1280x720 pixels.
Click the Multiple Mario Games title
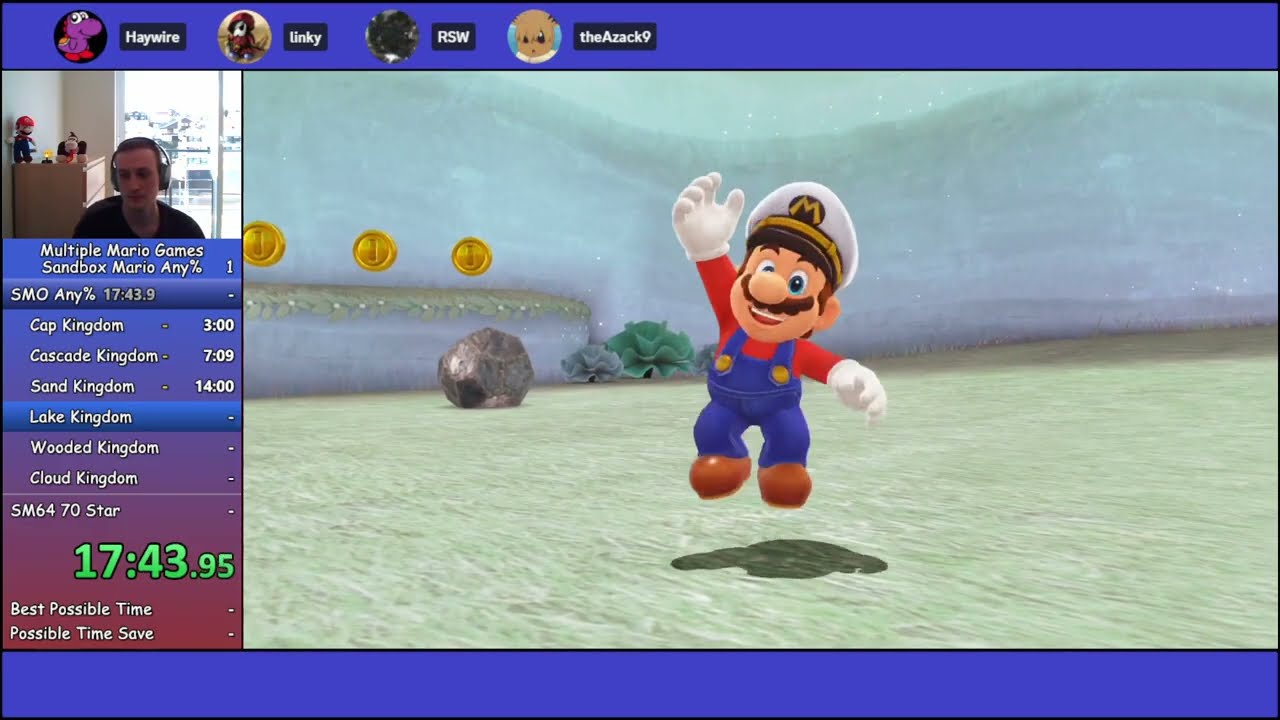pyautogui.click(x=122, y=250)
